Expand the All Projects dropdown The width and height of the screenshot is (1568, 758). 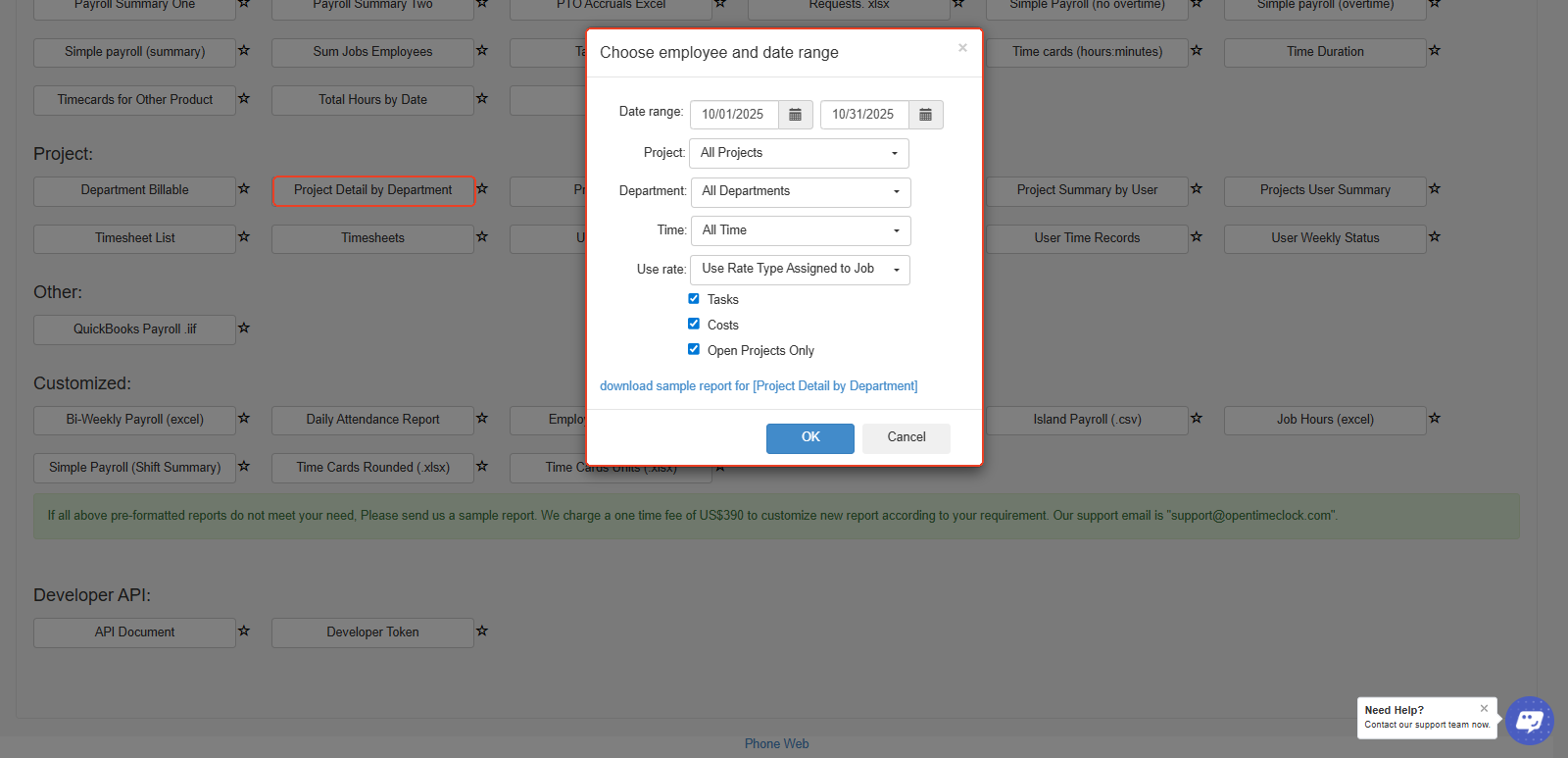pos(799,153)
